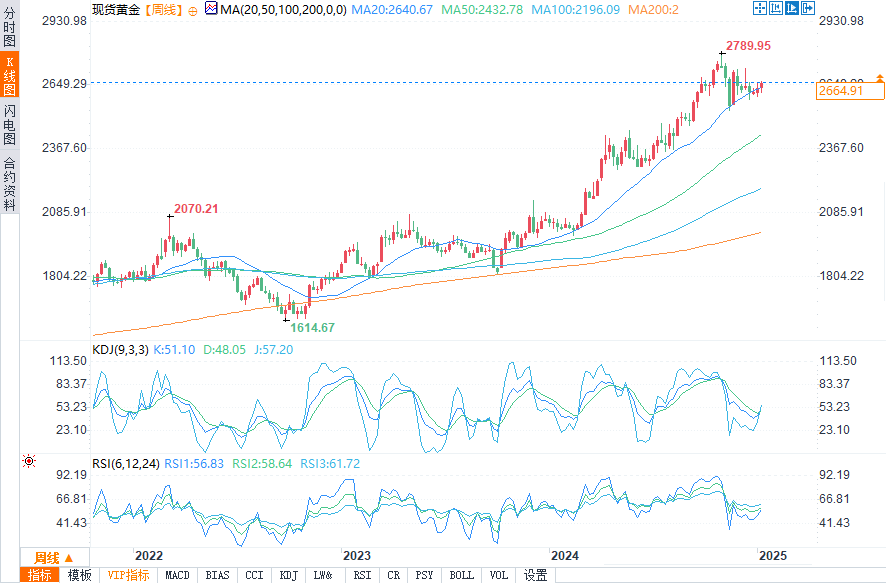Viewport: 886px width, 583px height.
Task: Click the MA indicator chart icon
Action: pyautogui.click(x=210, y=9)
